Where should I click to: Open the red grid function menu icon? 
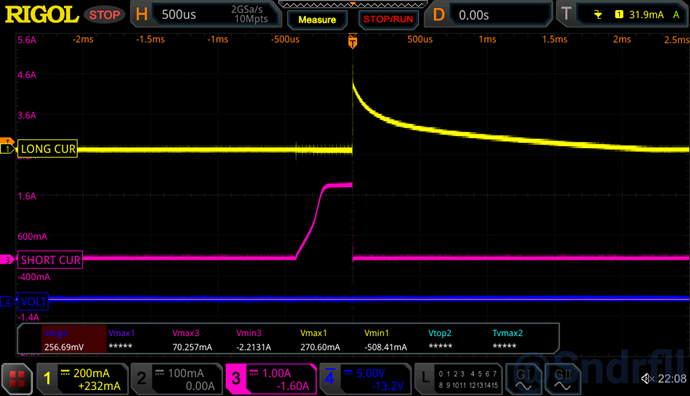(x=17, y=379)
